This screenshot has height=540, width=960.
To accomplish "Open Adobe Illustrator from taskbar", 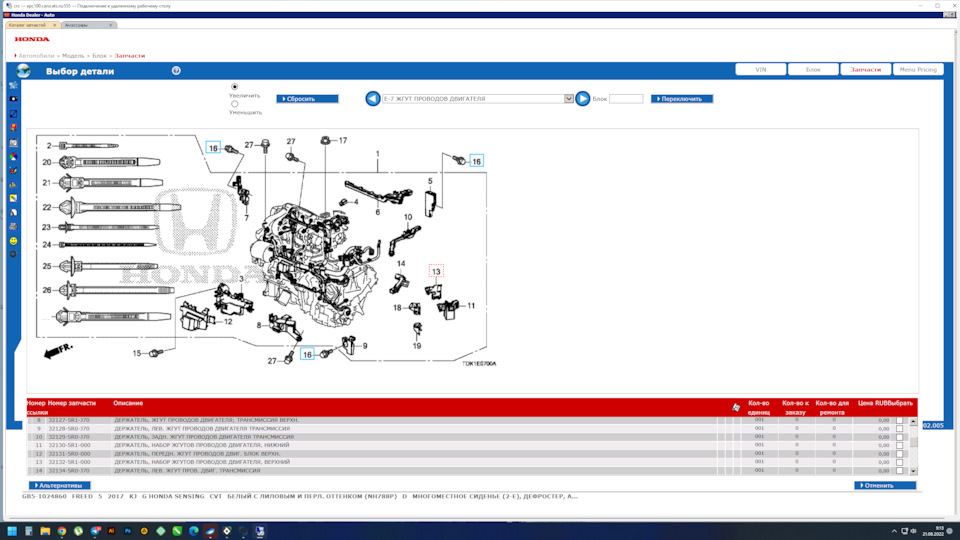I will coord(111,531).
